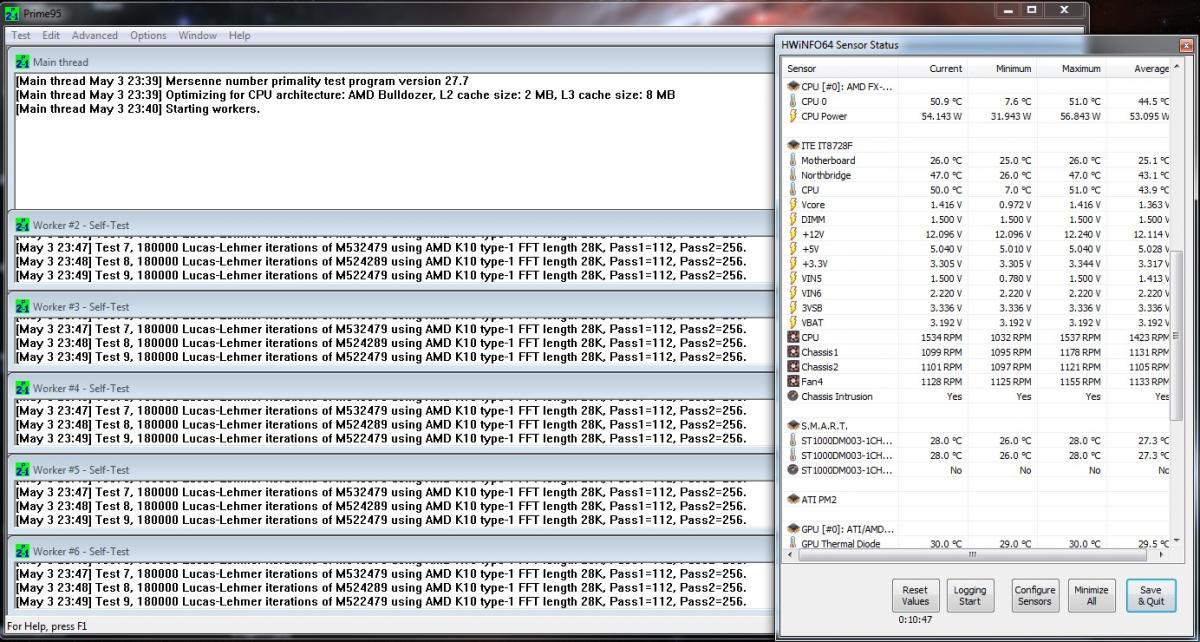Click the Worker #3 Self-Test window icon
The height and width of the screenshot is (642, 1200).
click(x=23, y=307)
